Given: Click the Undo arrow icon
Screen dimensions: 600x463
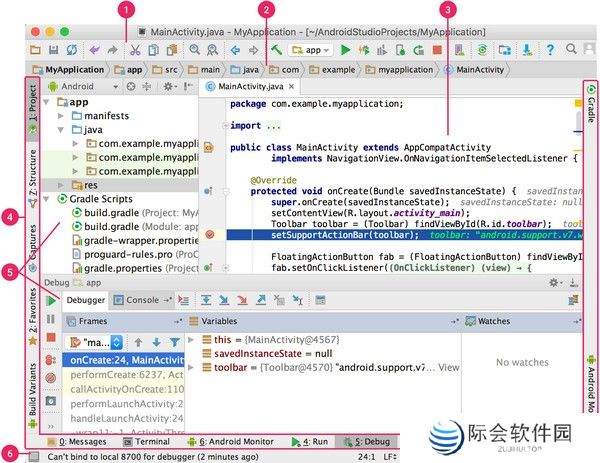Looking at the screenshot, I should [95, 50].
